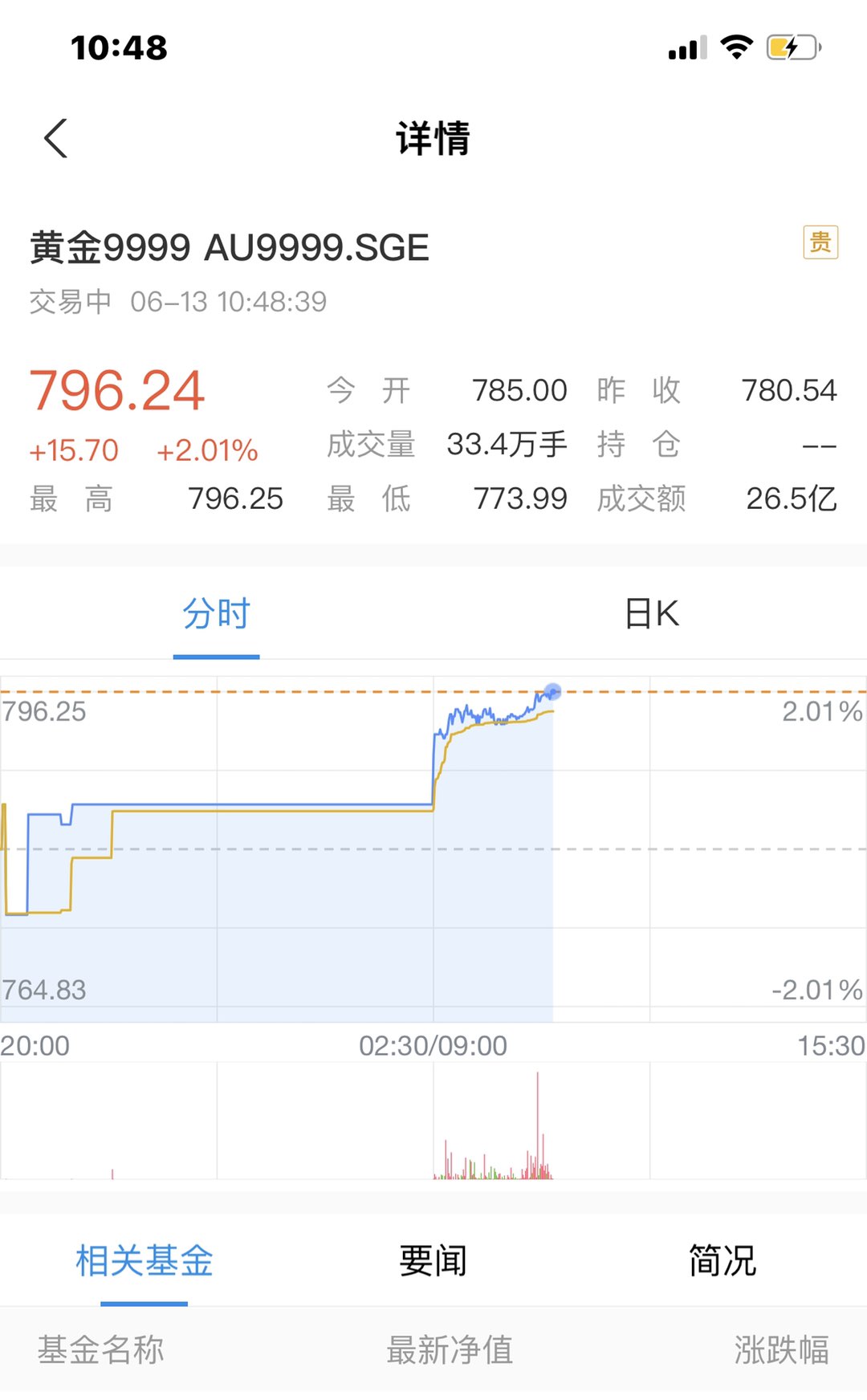
Task: Tap the 涨跌幅 column header
Action: (x=780, y=1350)
